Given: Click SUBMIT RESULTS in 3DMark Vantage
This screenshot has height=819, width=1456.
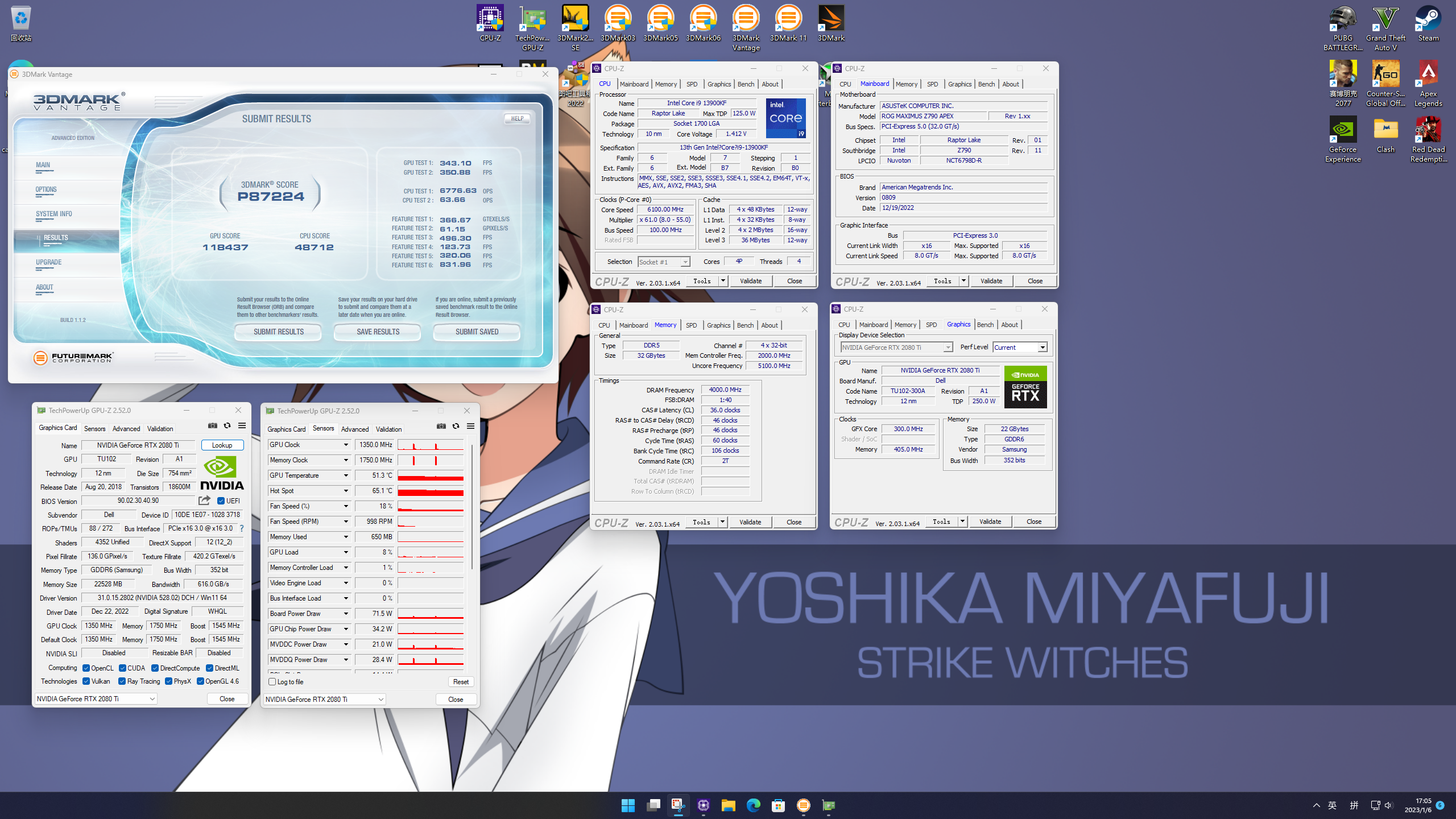Looking at the screenshot, I should coord(279,332).
